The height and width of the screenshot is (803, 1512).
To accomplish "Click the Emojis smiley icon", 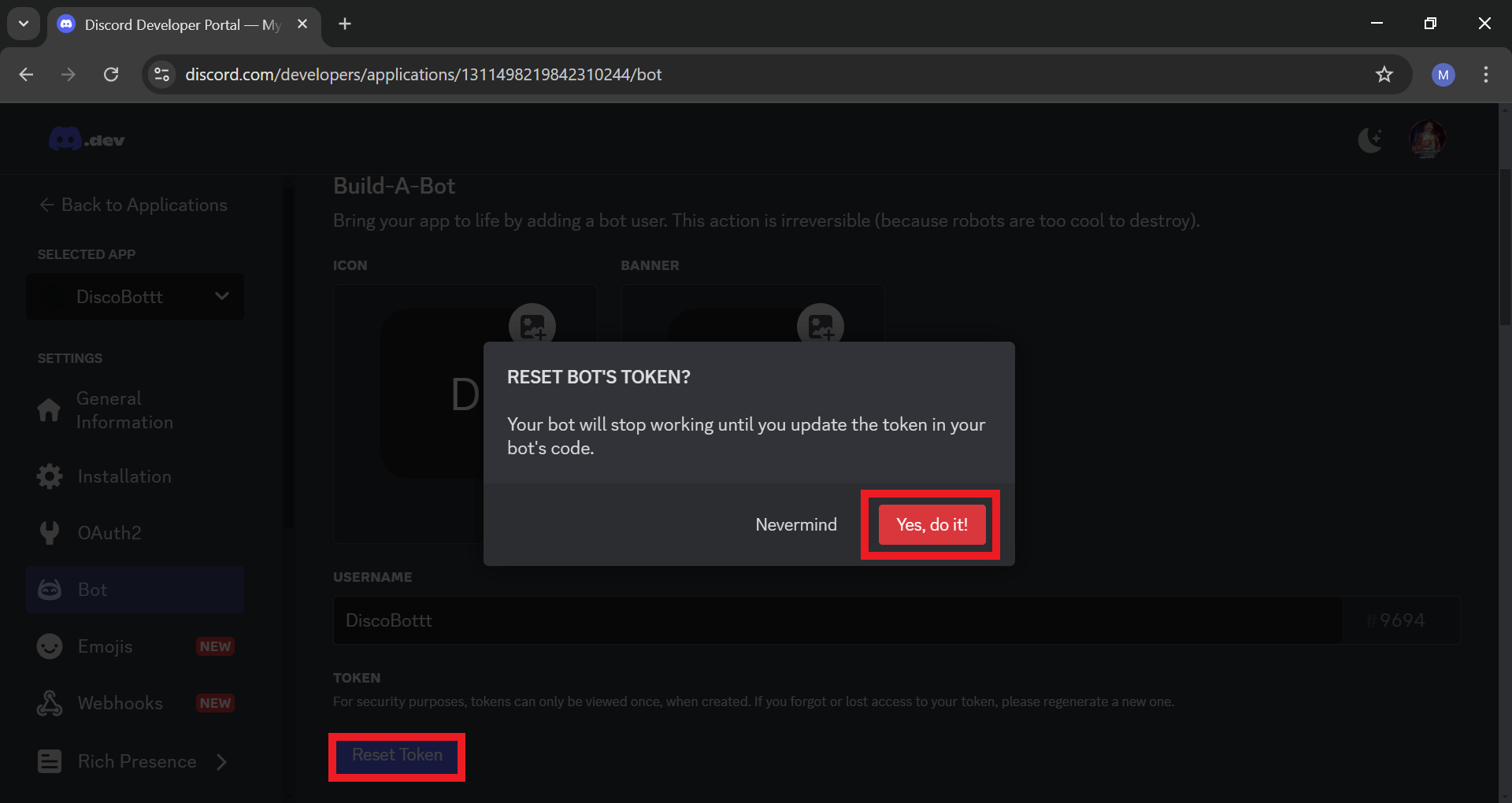I will pyautogui.click(x=49, y=646).
